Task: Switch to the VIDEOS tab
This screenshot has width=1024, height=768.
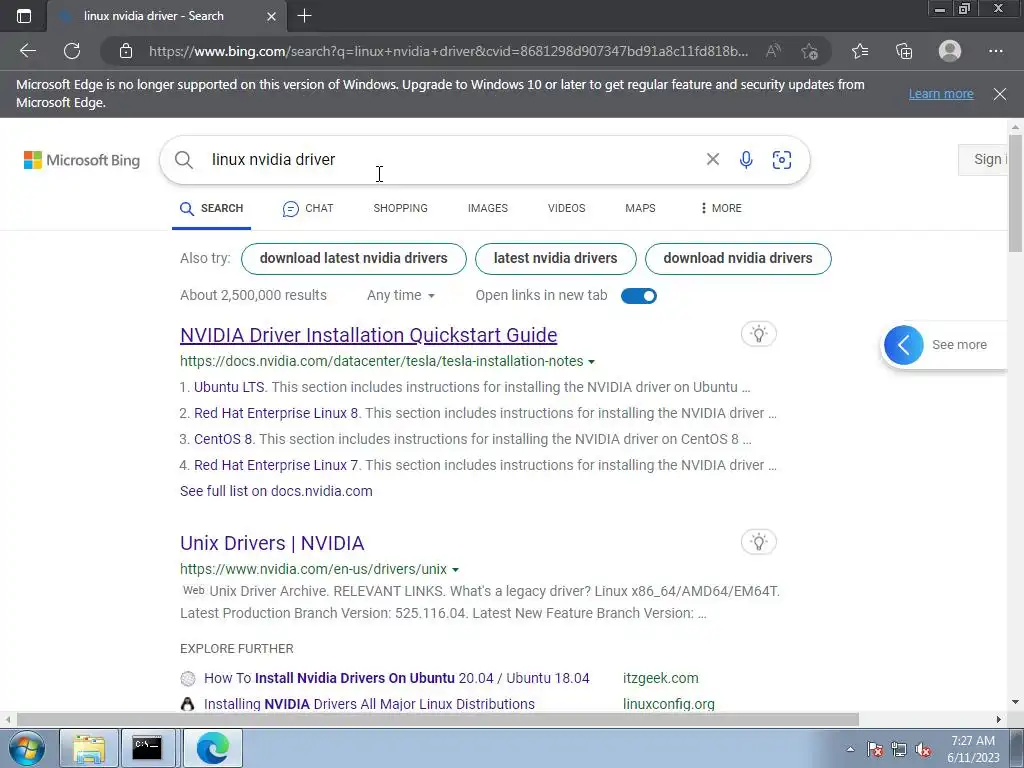Action: 566,208
